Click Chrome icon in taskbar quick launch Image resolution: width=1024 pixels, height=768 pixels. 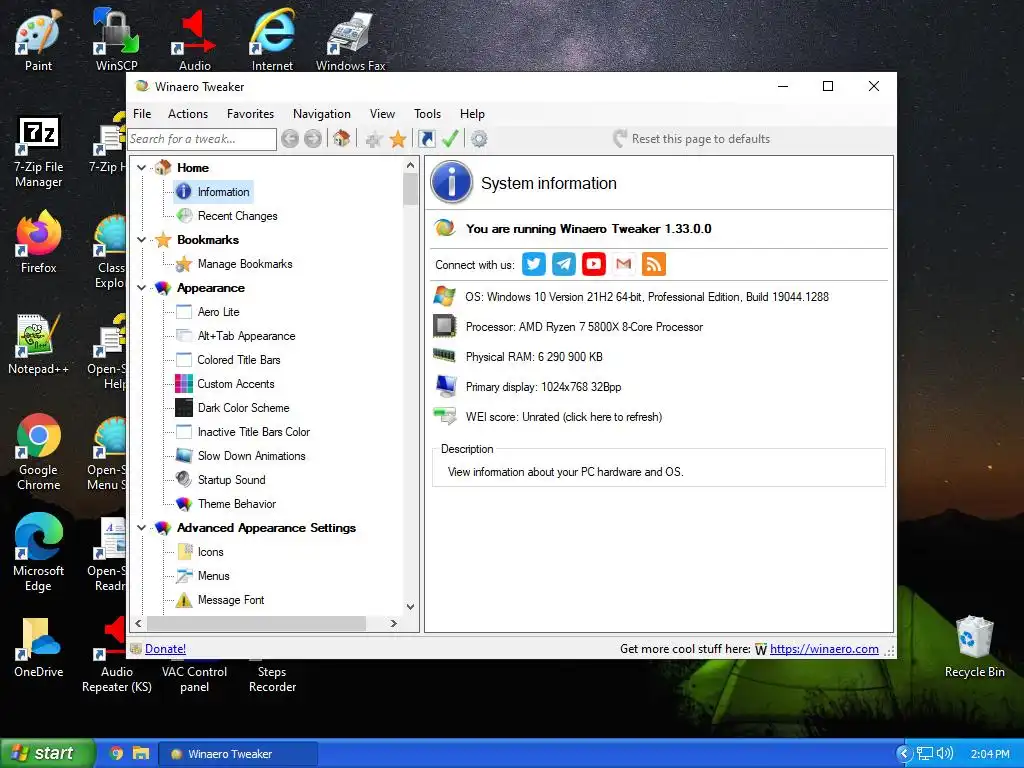116,753
